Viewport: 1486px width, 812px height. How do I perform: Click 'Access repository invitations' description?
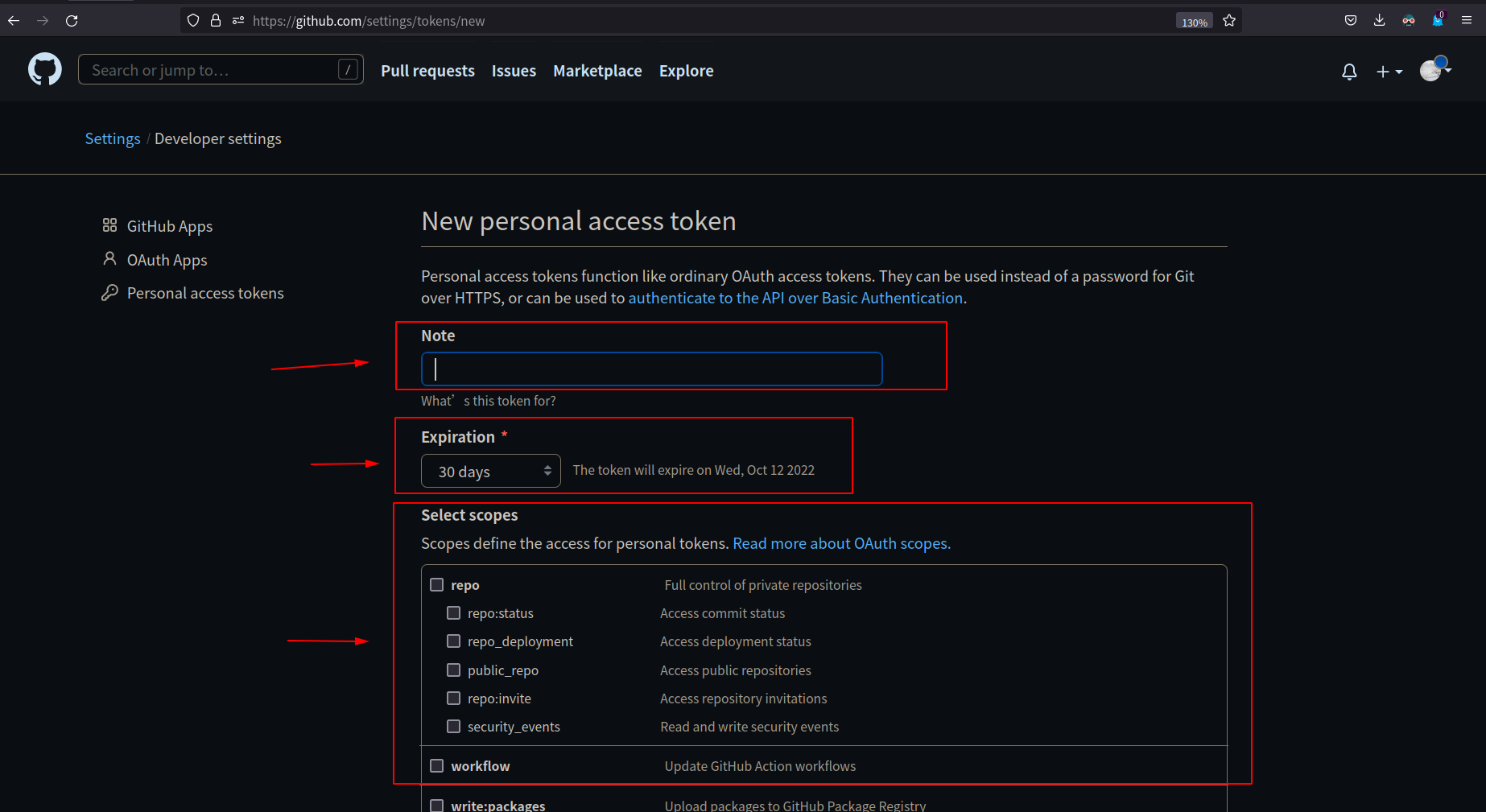tap(744, 699)
